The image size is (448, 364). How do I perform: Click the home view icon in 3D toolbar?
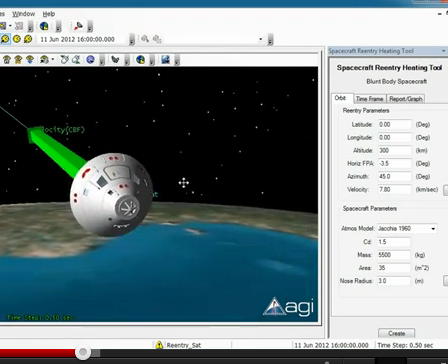coord(7,60)
